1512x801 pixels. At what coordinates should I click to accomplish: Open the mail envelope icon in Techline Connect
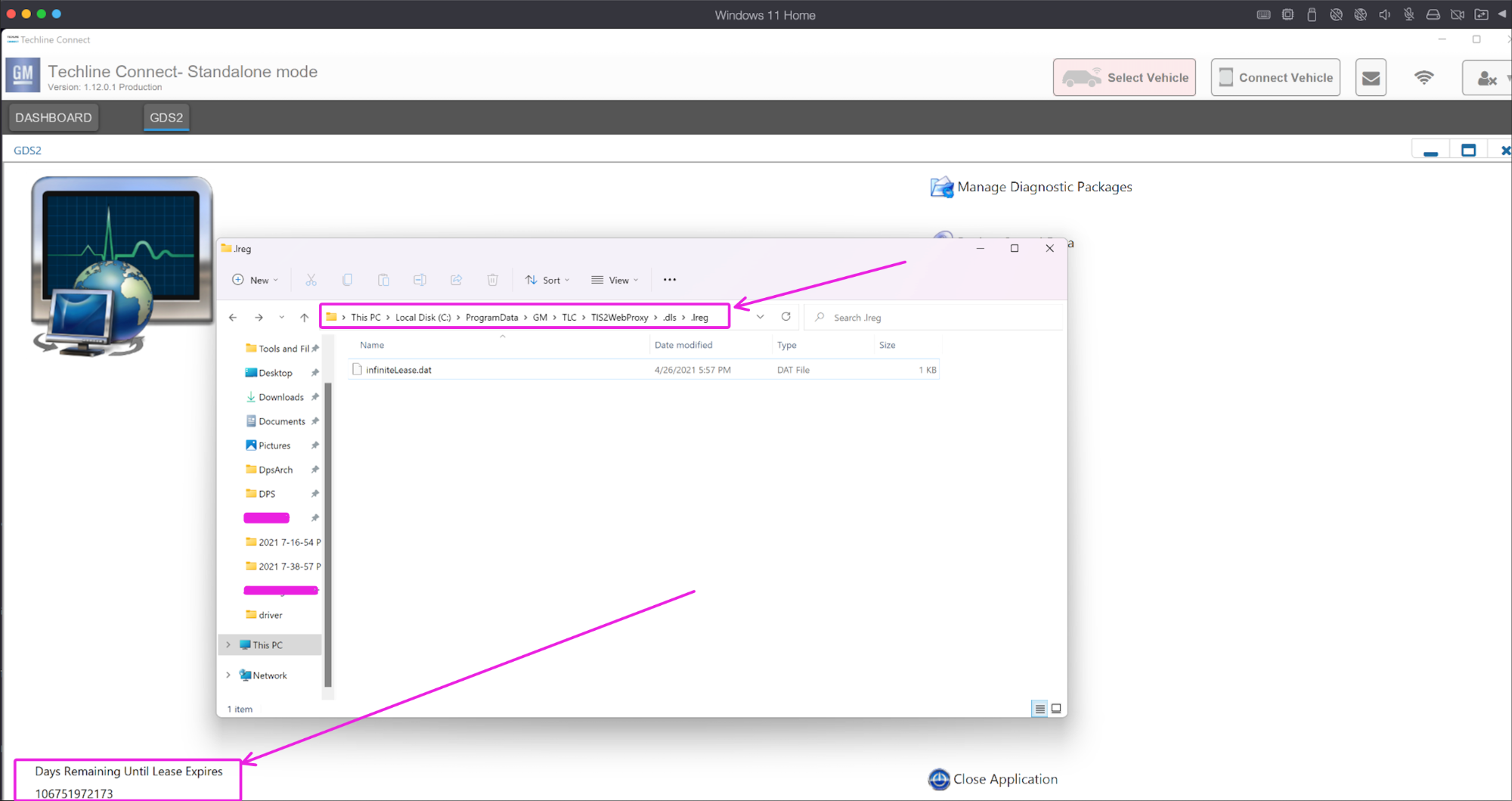click(1371, 77)
